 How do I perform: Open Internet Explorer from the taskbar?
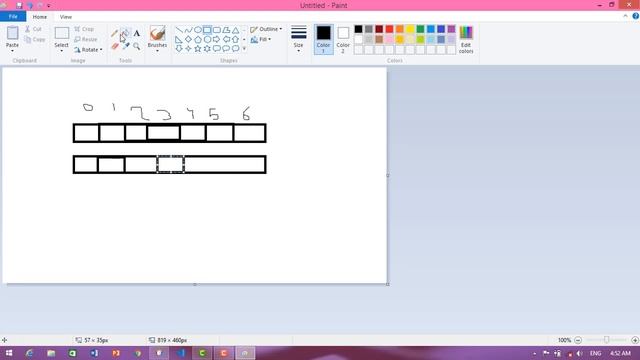[x=29, y=353]
